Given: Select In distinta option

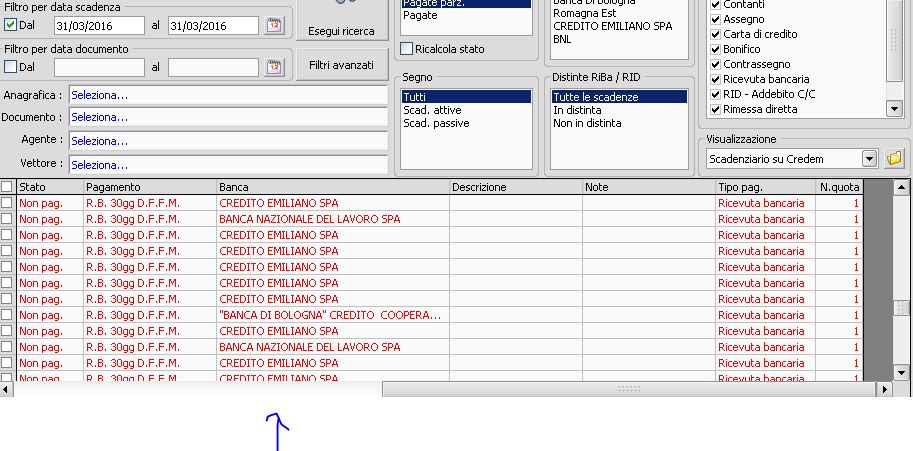Looking at the screenshot, I should [x=619, y=110].
